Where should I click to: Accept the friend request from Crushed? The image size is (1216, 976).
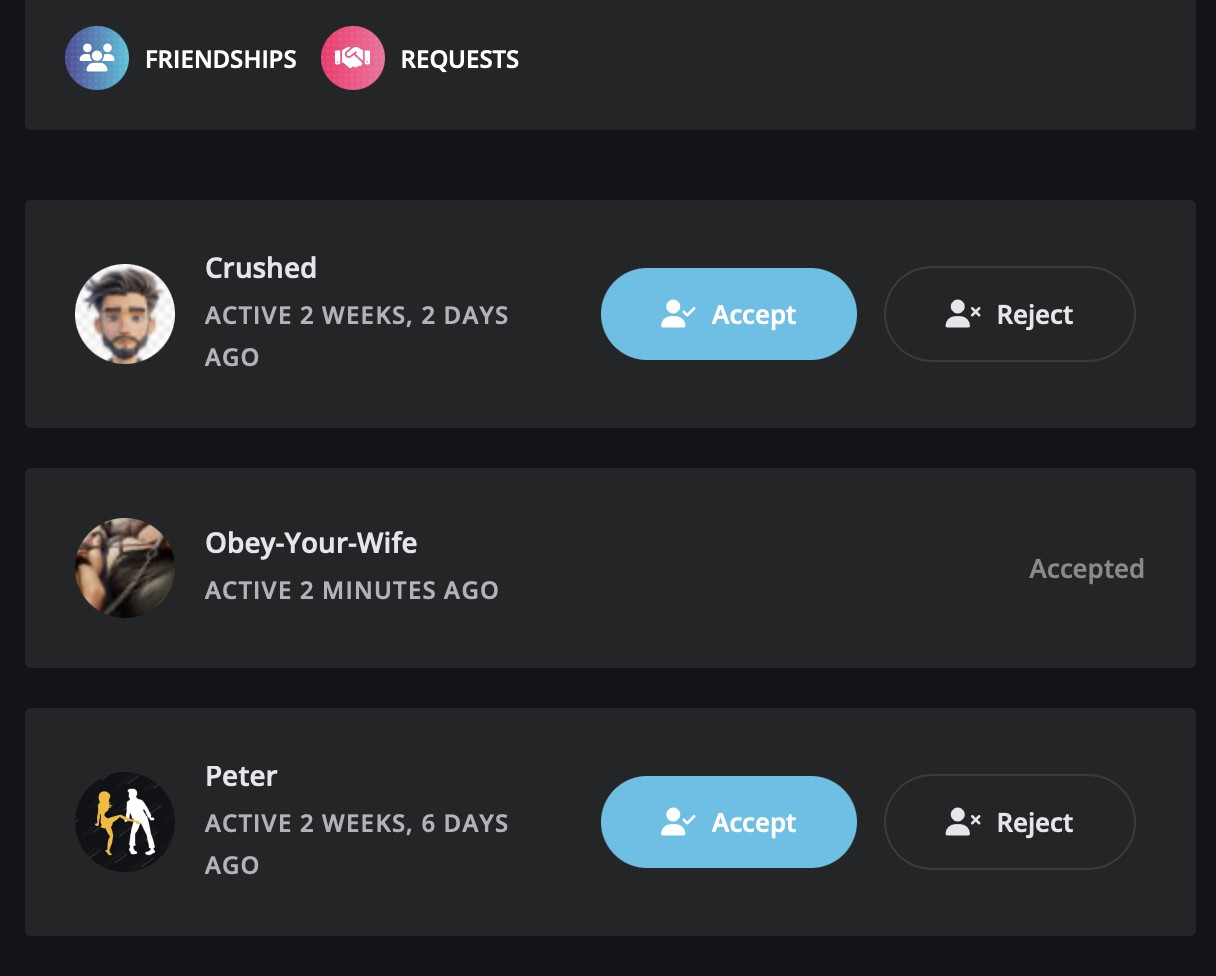[x=729, y=314]
